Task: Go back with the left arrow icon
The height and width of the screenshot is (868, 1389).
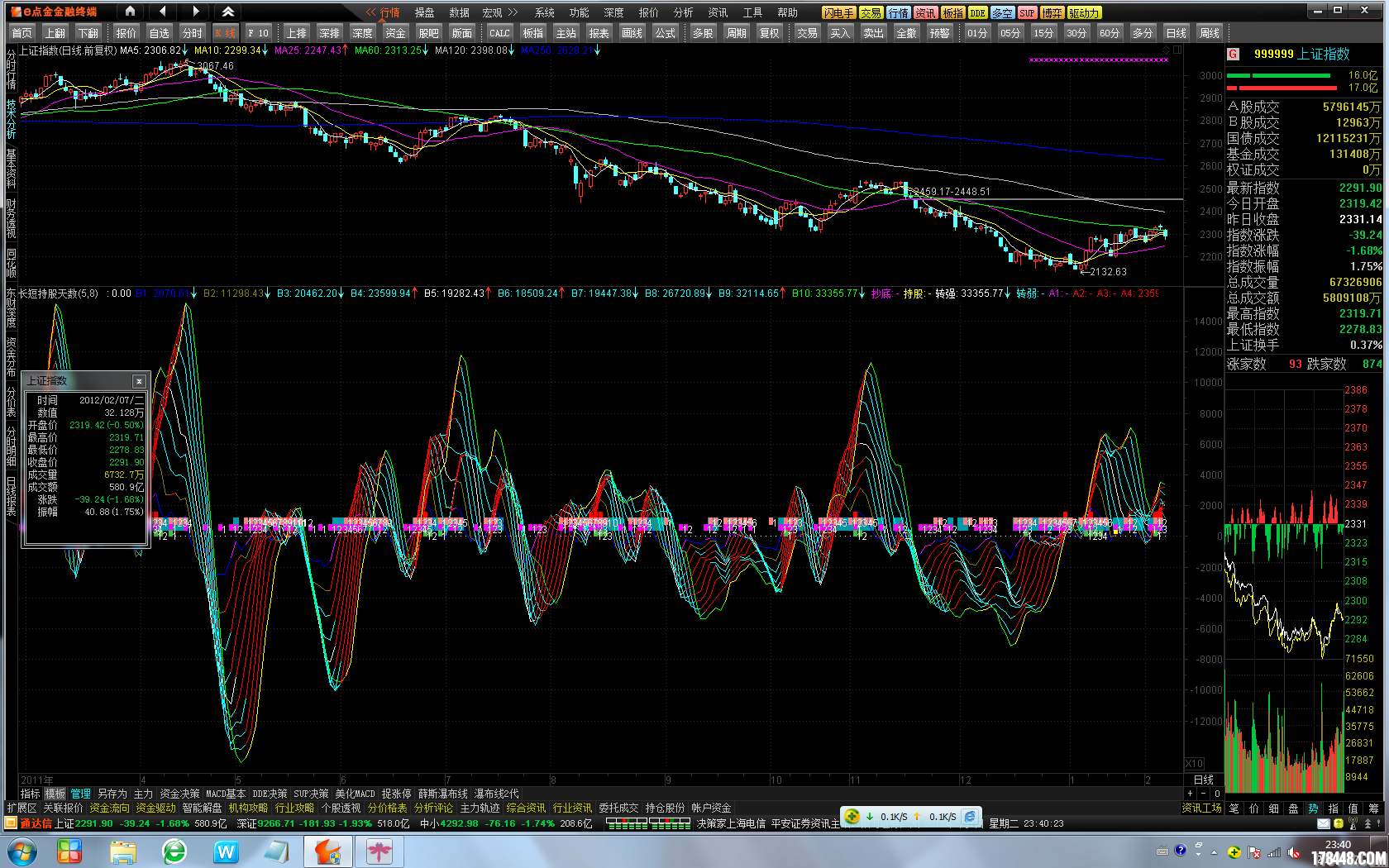Action: (163, 12)
